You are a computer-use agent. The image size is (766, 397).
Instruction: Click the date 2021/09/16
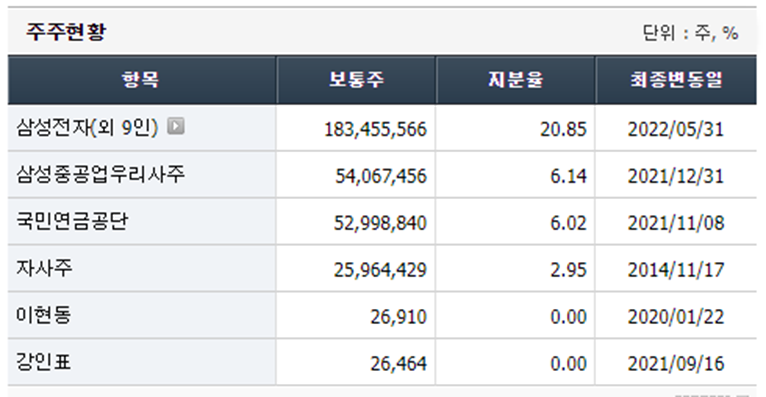(x=676, y=364)
